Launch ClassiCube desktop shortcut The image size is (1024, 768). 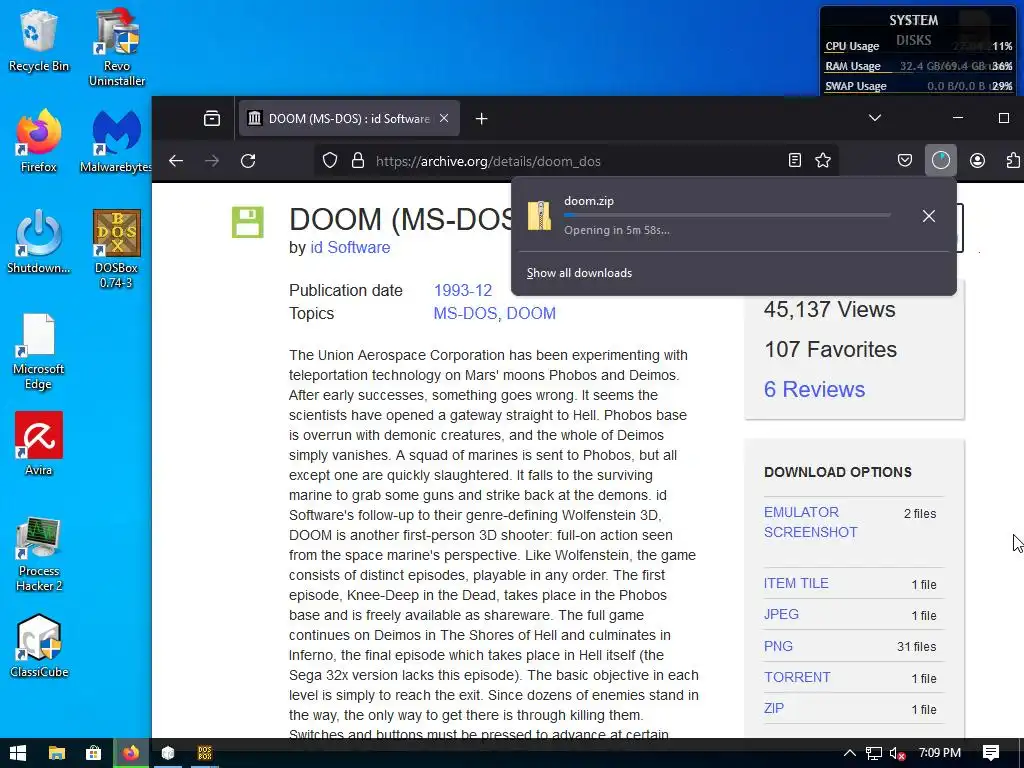pos(39,647)
